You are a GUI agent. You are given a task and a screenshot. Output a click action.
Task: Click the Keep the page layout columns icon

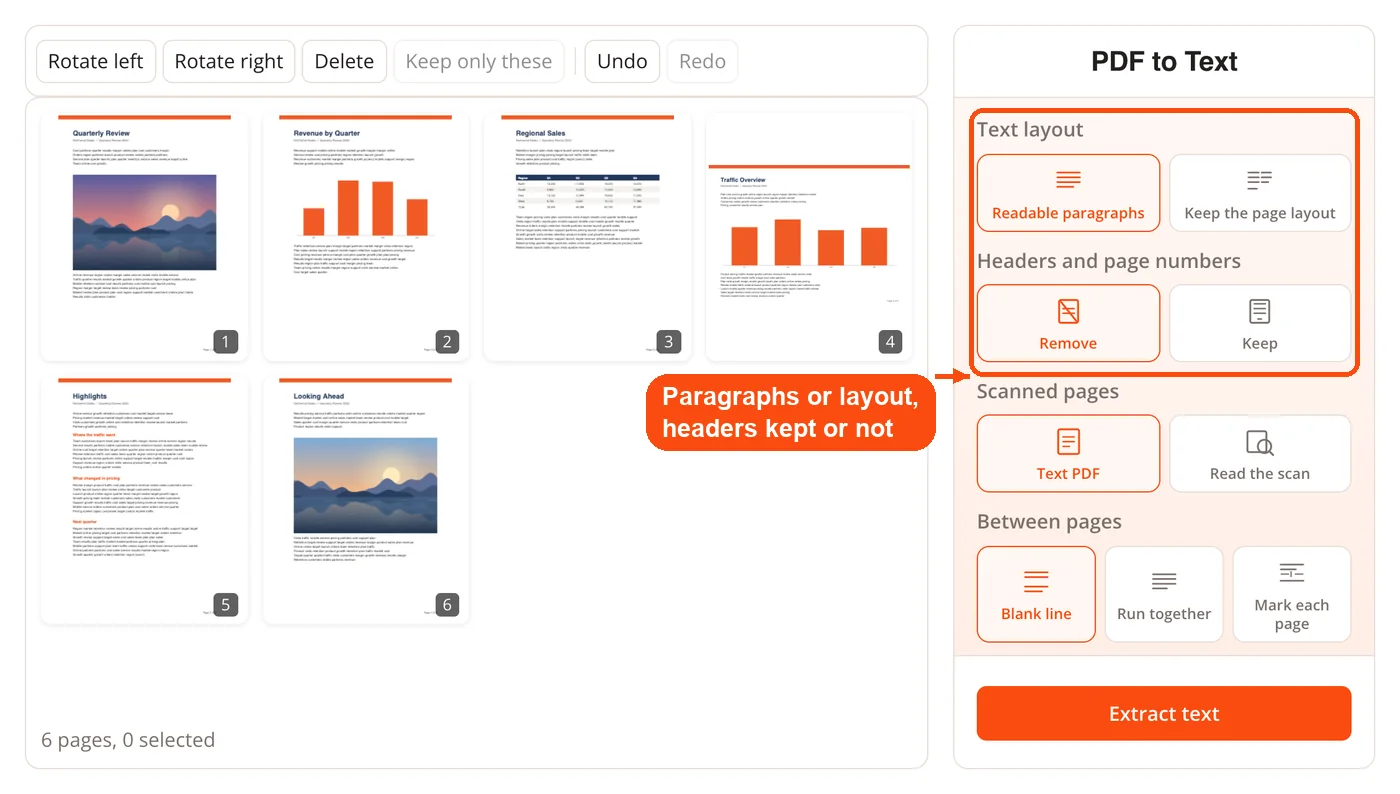pyautogui.click(x=1260, y=180)
